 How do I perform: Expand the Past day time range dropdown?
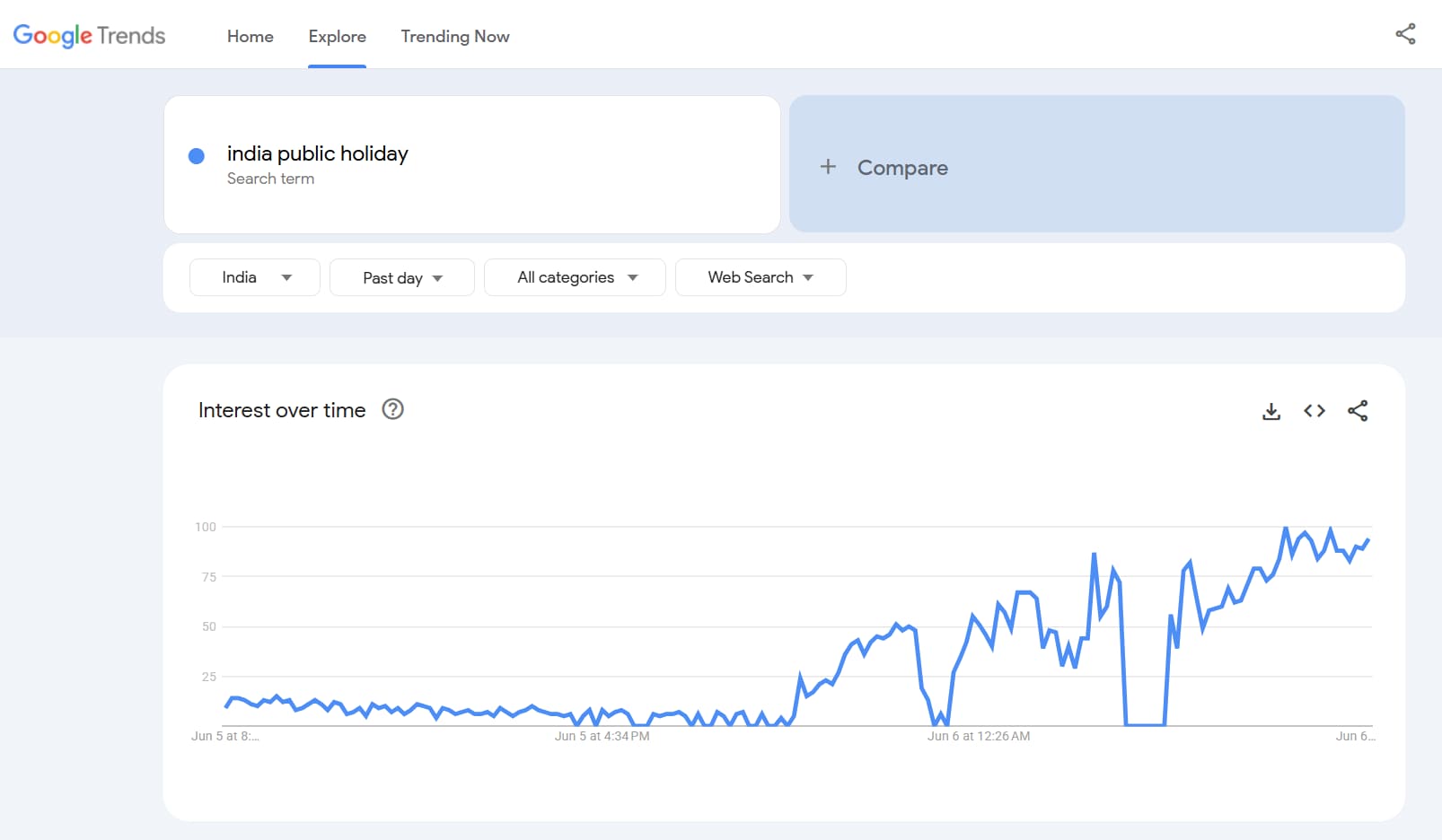coord(402,277)
